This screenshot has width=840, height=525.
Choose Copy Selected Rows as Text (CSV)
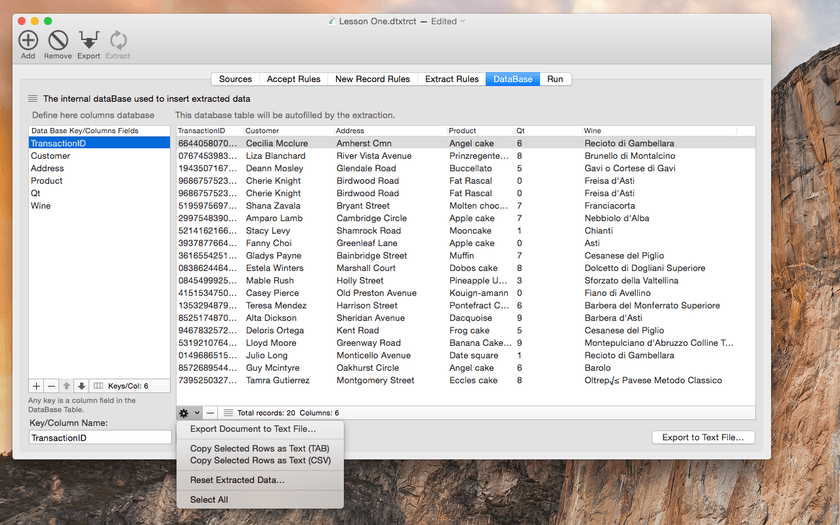(x=260, y=460)
